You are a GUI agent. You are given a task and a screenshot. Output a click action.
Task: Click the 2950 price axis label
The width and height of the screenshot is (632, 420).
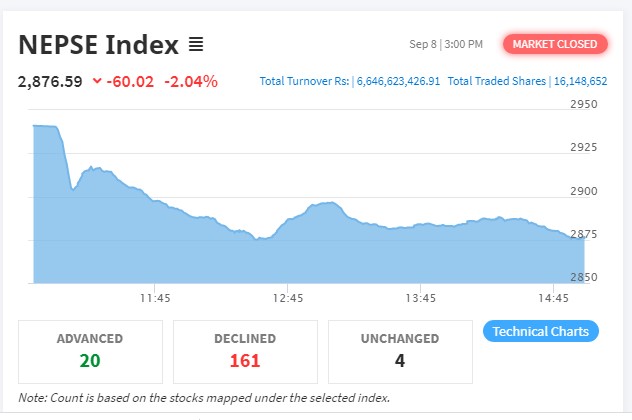(x=581, y=104)
